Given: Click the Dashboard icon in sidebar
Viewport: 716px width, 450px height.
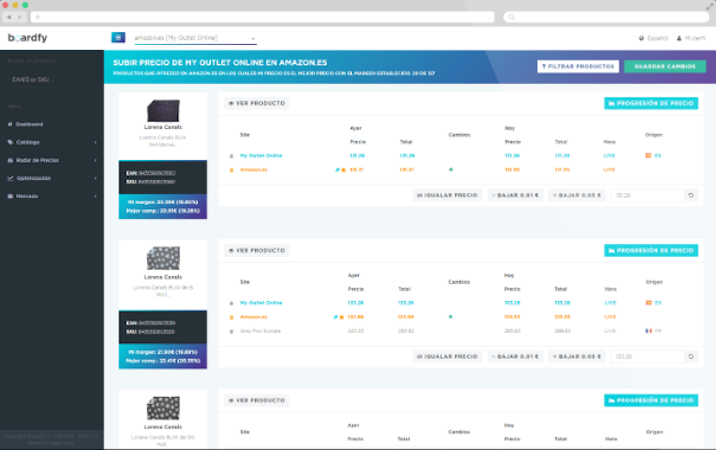Looking at the screenshot, I should tap(10, 124).
